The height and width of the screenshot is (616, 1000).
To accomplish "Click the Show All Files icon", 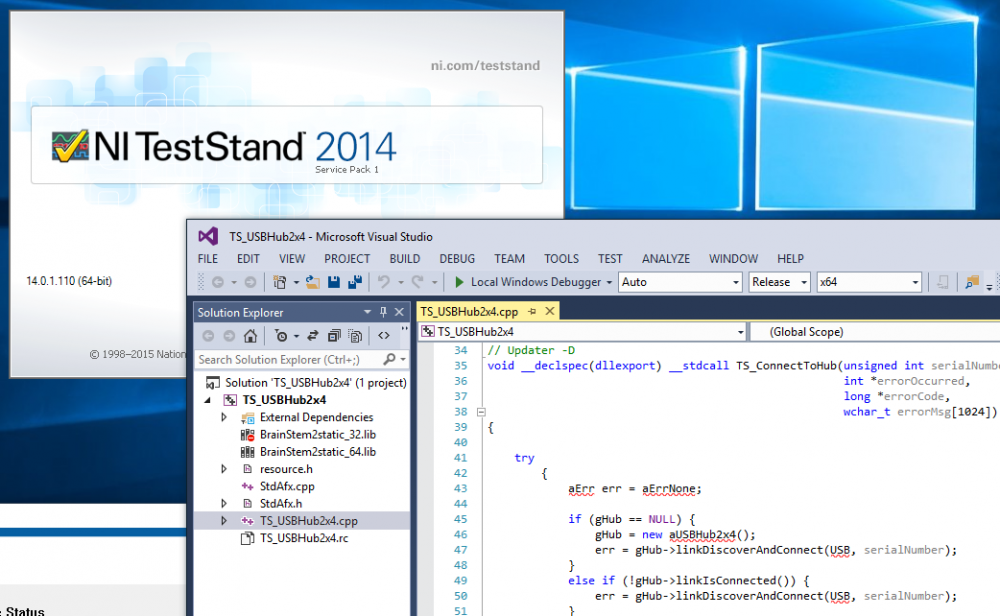I will tap(355, 336).
